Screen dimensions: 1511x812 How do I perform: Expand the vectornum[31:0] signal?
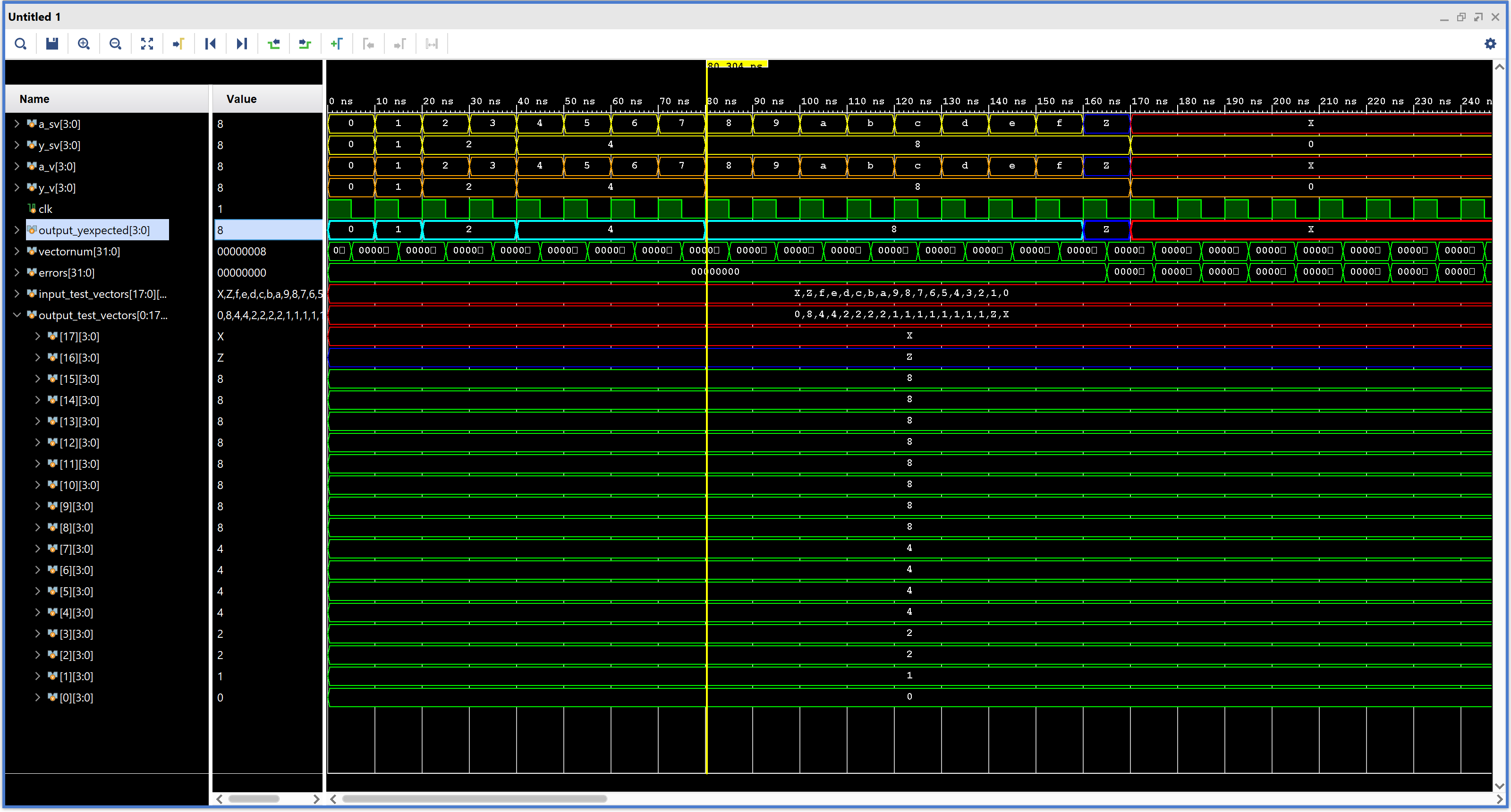point(17,252)
